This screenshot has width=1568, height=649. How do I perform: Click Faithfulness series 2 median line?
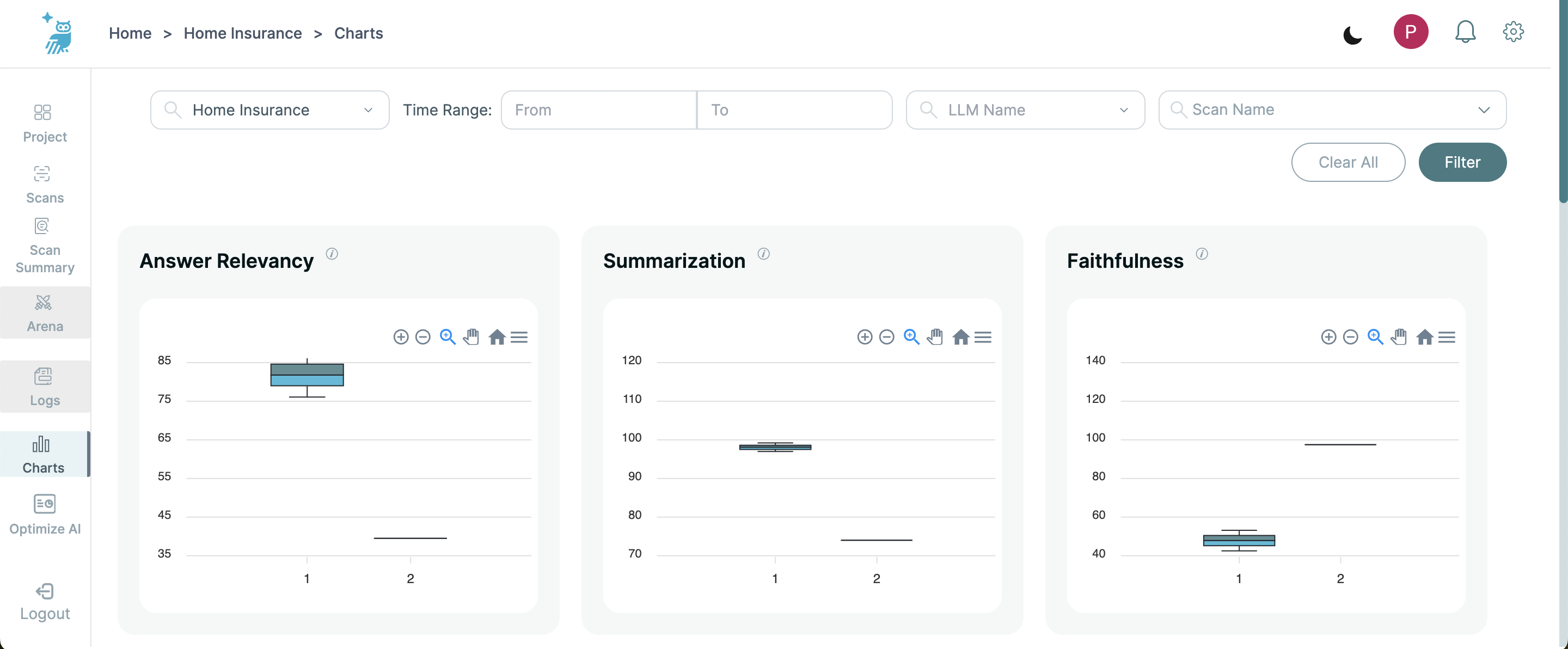pyautogui.click(x=1340, y=444)
